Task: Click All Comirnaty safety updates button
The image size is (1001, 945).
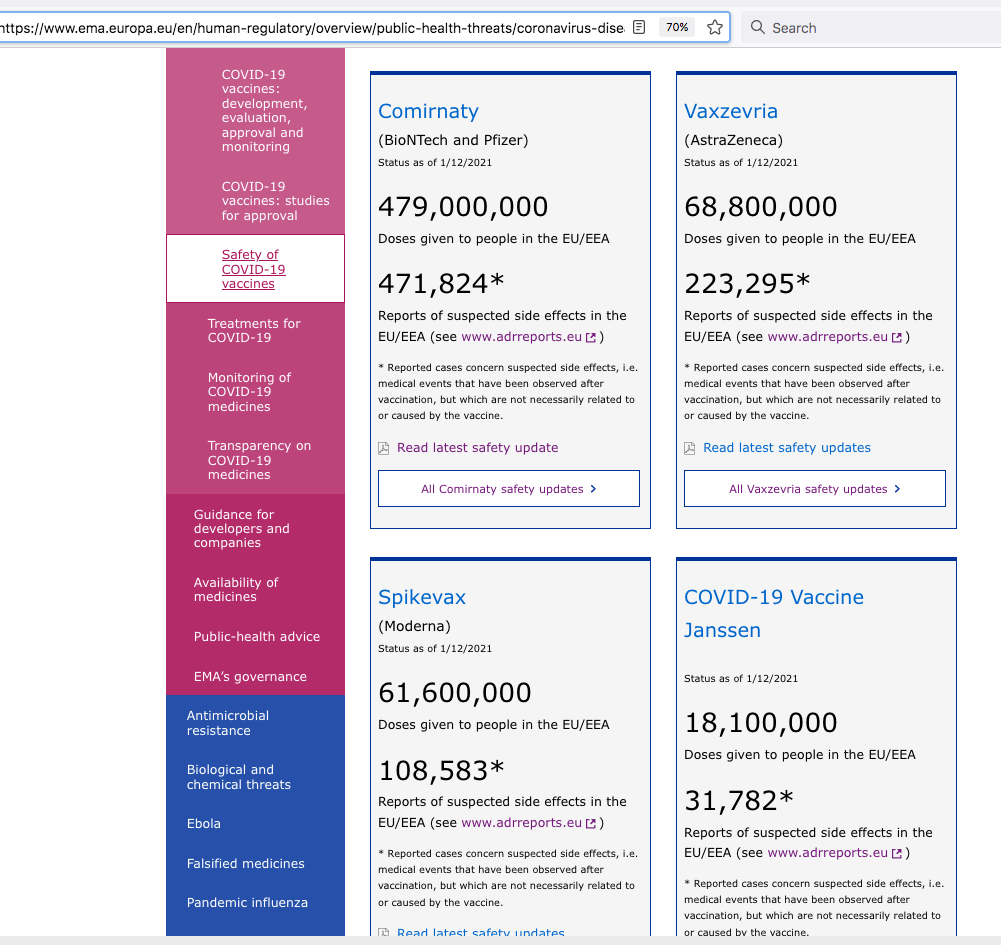Action: tap(509, 488)
